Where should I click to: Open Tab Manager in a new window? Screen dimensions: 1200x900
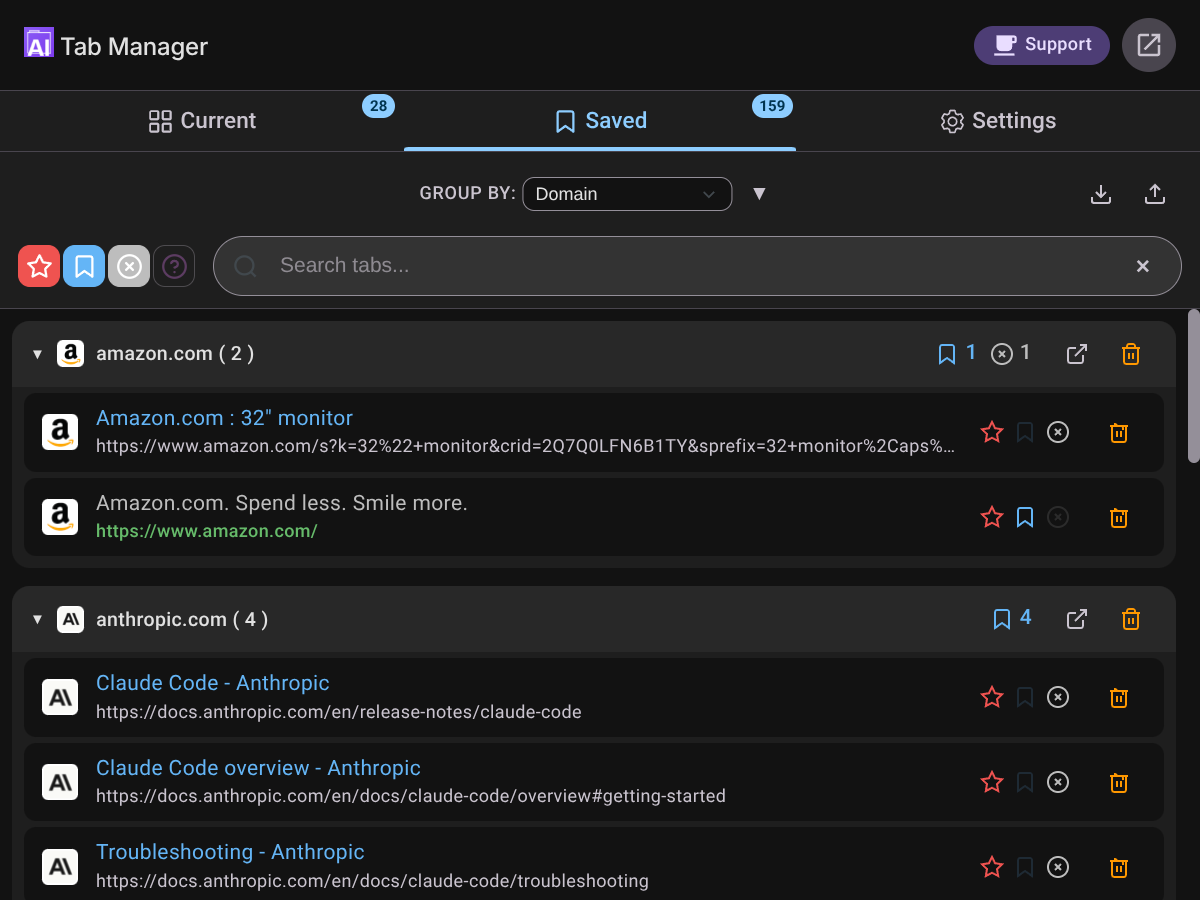(x=1149, y=45)
